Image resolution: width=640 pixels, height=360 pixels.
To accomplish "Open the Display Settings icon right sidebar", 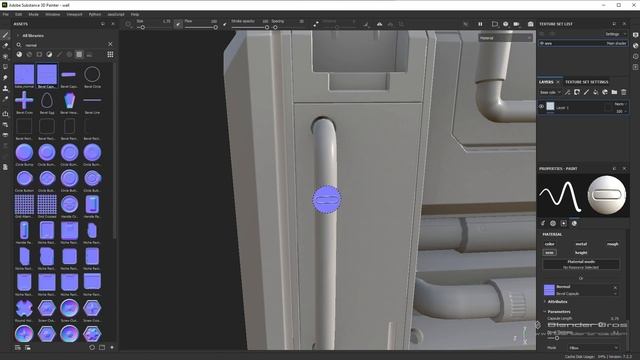I will pyautogui.click(x=636, y=35).
